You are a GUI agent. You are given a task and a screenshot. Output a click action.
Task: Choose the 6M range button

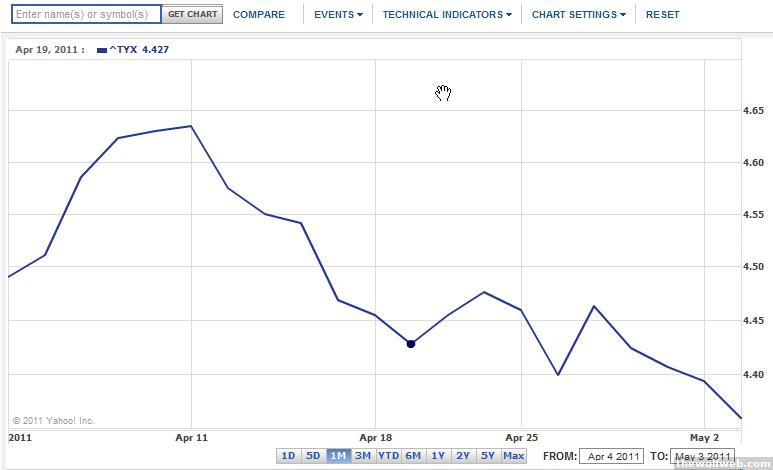click(413, 456)
